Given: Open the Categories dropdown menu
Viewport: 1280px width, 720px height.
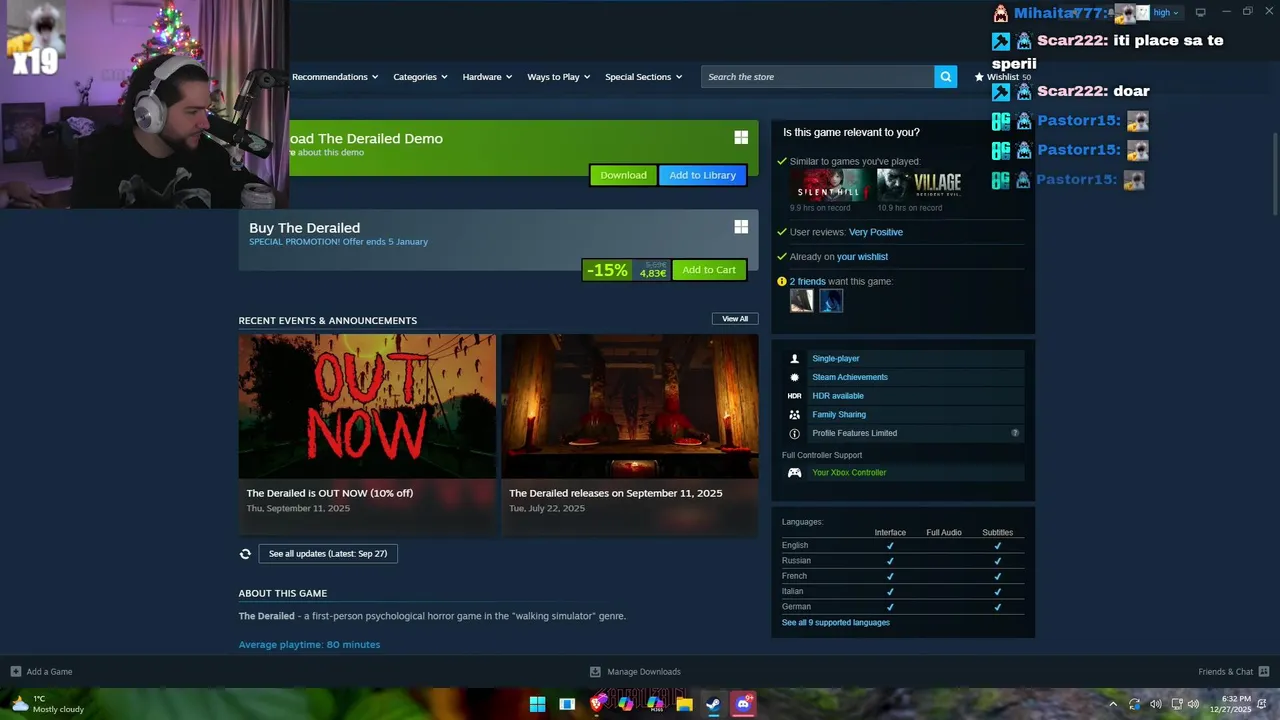Looking at the screenshot, I should tap(420, 77).
